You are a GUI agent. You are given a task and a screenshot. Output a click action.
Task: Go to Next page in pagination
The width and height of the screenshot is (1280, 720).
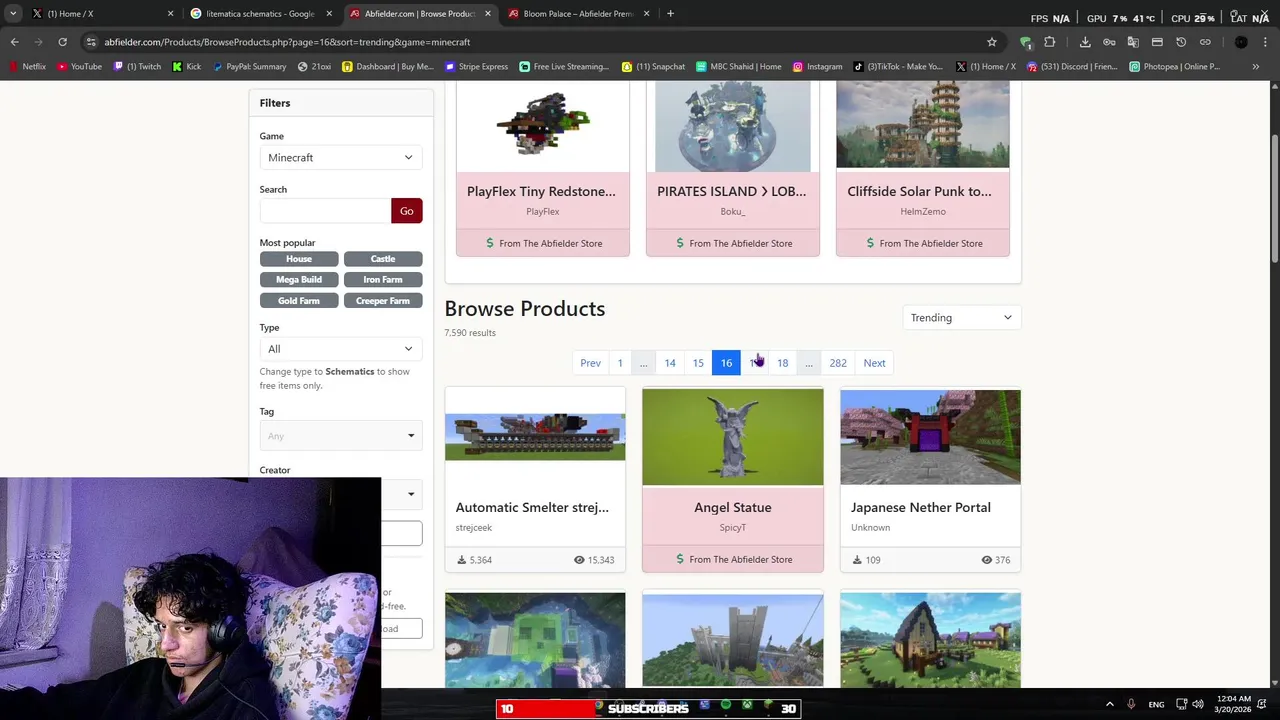point(874,362)
